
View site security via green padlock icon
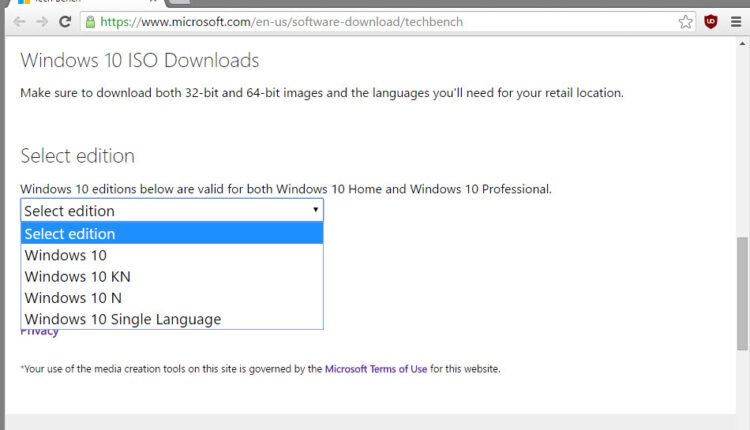point(90,22)
